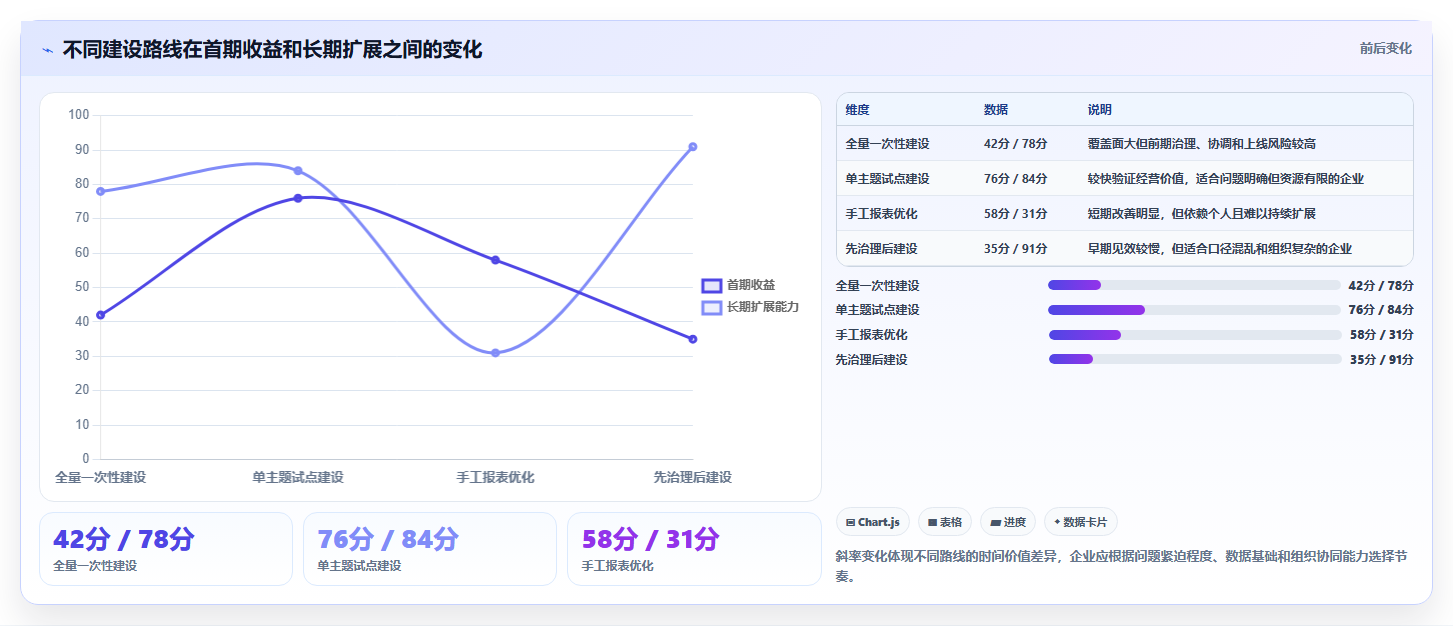Click 长期扩展能力 data point at 全量一次性建设 (78)
The width and height of the screenshot is (1453, 626).
coord(100,191)
